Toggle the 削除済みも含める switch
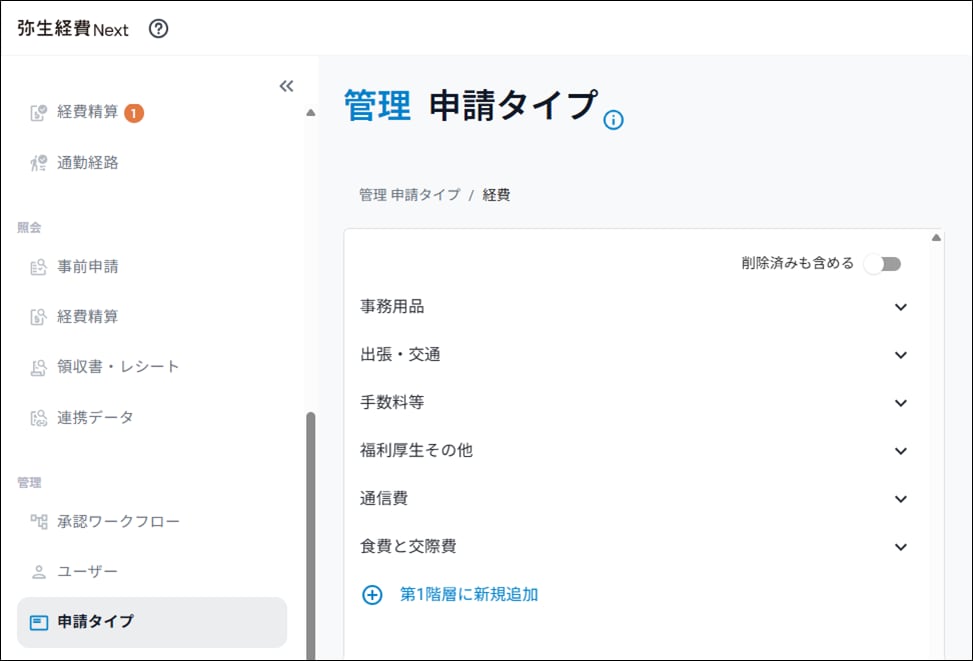 pyautogui.click(x=882, y=264)
